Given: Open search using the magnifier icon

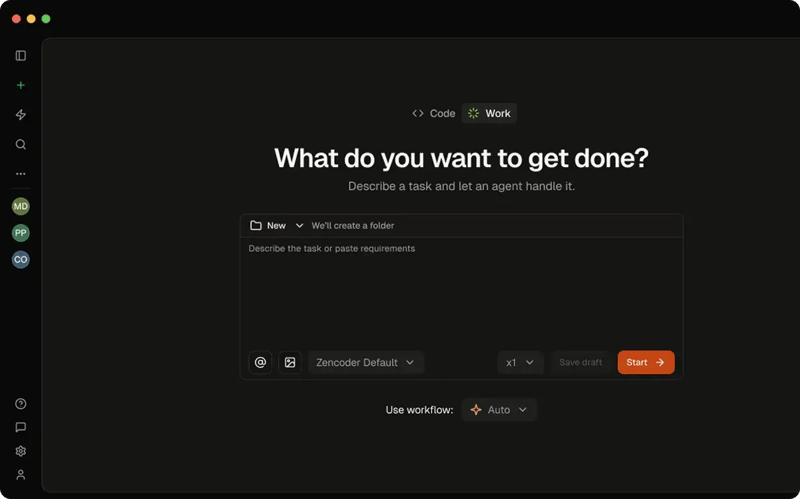Looking at the screenshot, I should (20, 144).
